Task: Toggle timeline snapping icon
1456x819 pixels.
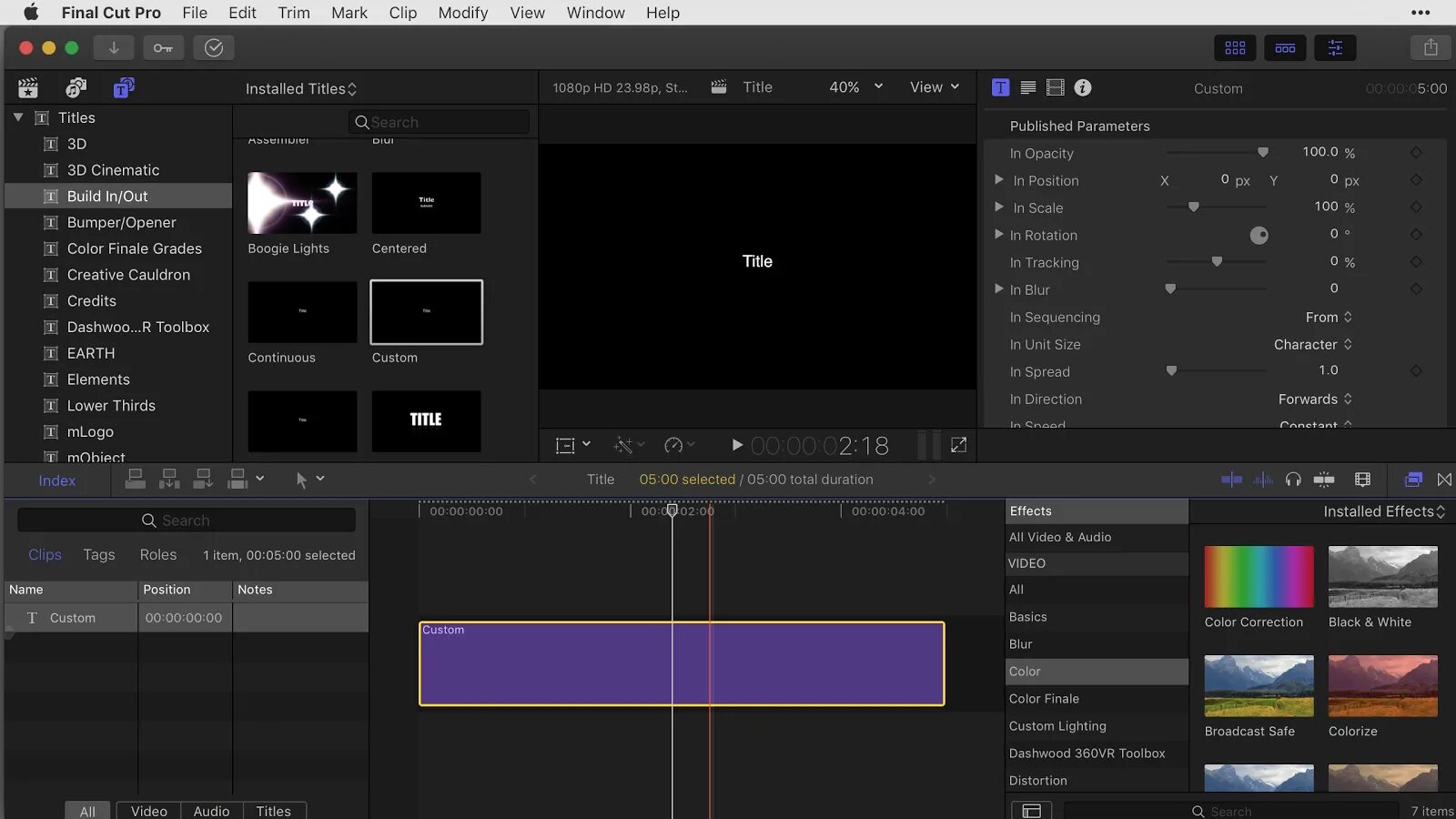Action: [1324, 480]
